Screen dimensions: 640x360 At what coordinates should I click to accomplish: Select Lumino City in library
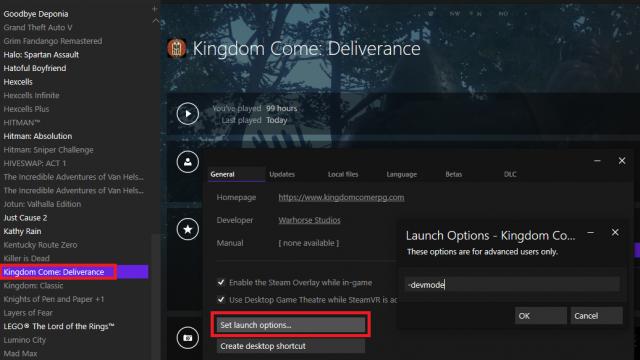pos(24,340)
